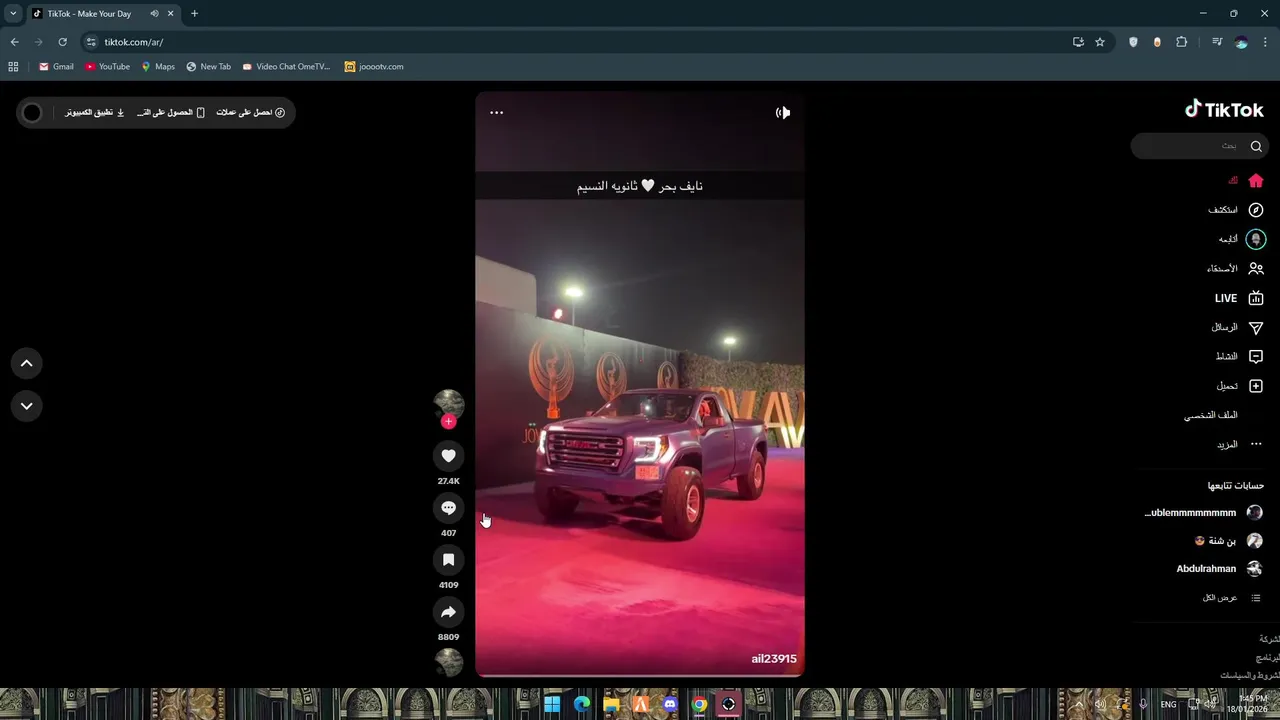Show hidden tray icons chevron
Screen dimensions: 1280x720
(x=1078, y=704)
